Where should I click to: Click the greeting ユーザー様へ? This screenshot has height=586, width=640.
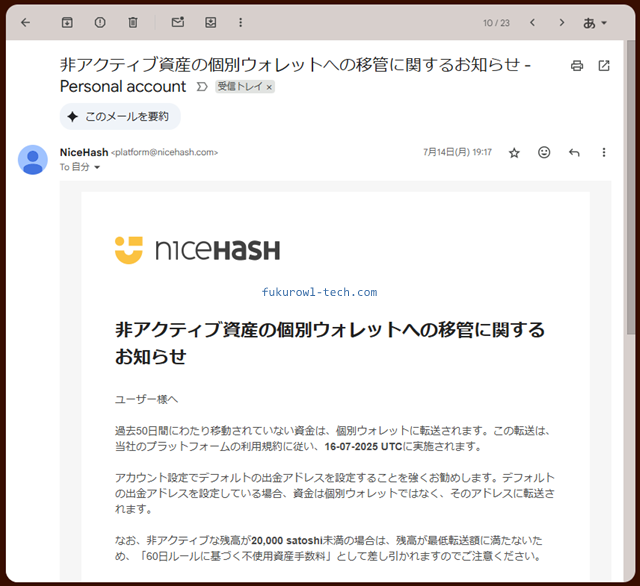tap(147, 399)
